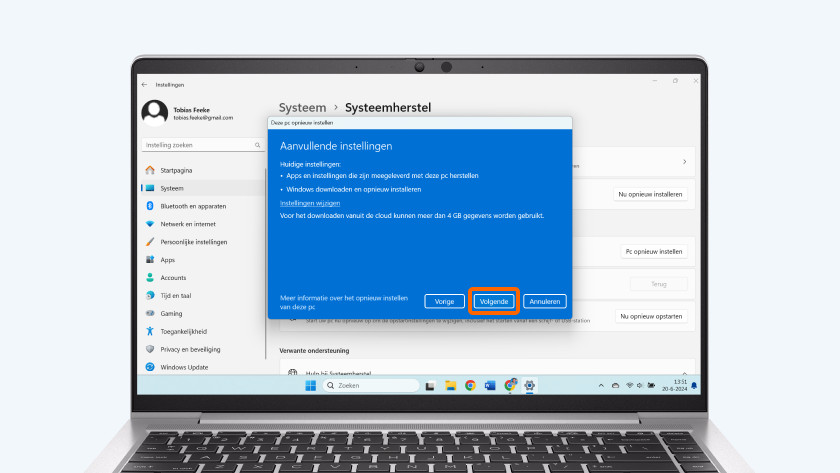Click the Netwerk en internet icon
Viewport: 840px width, 473px height.
coord(150,224)
